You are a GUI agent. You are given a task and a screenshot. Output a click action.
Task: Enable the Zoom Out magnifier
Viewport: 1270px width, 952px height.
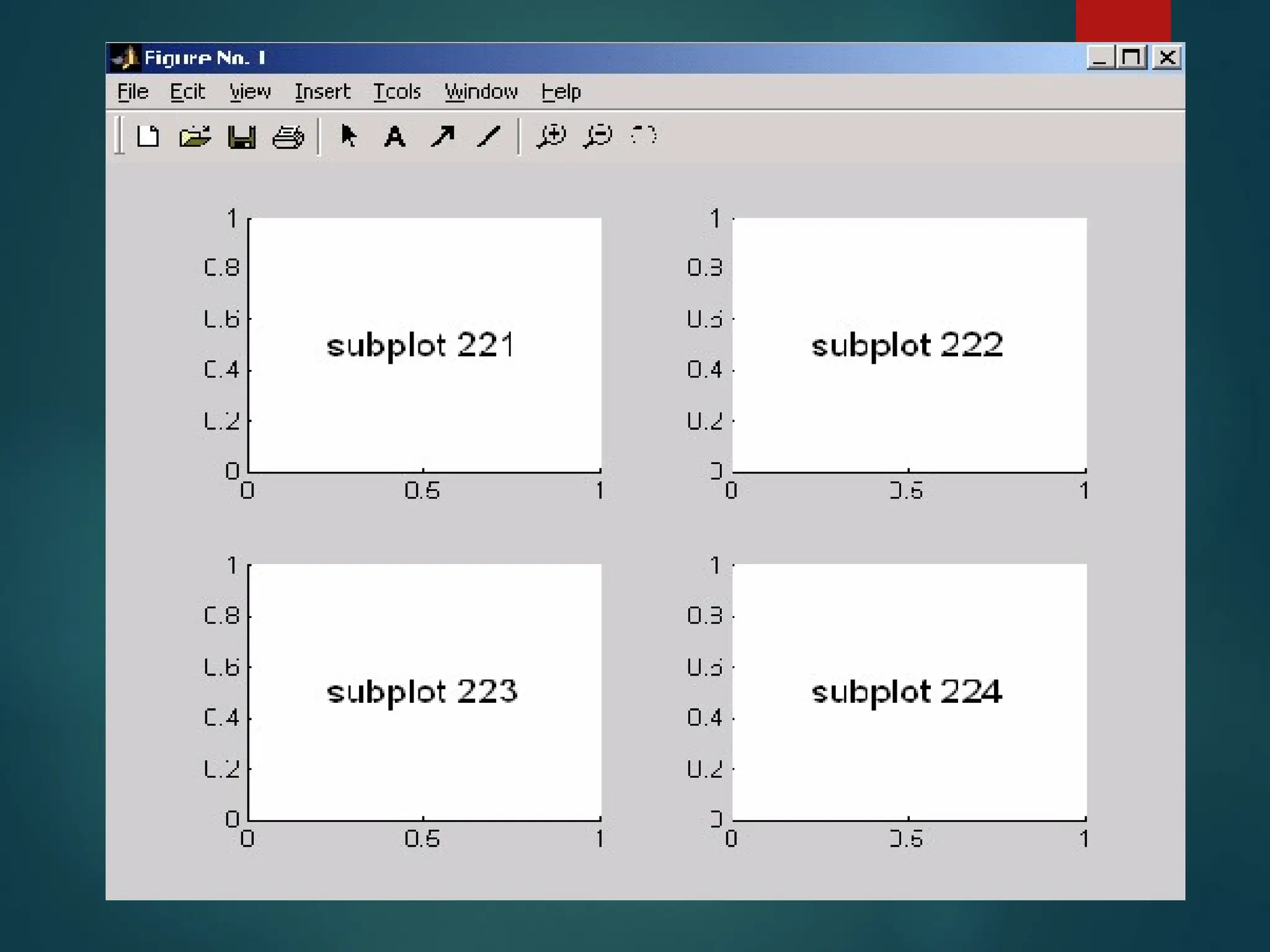point(598,136)
